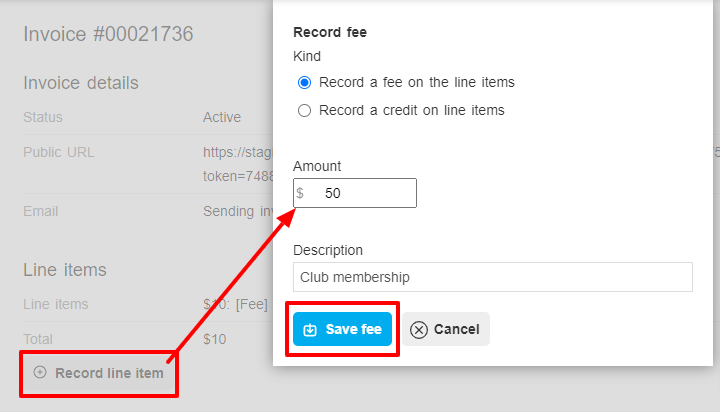This screenshot has width=720, height=412.
Task: Click the Record fee dialog title
Action: pyautogui.click(x=330, y=32)
